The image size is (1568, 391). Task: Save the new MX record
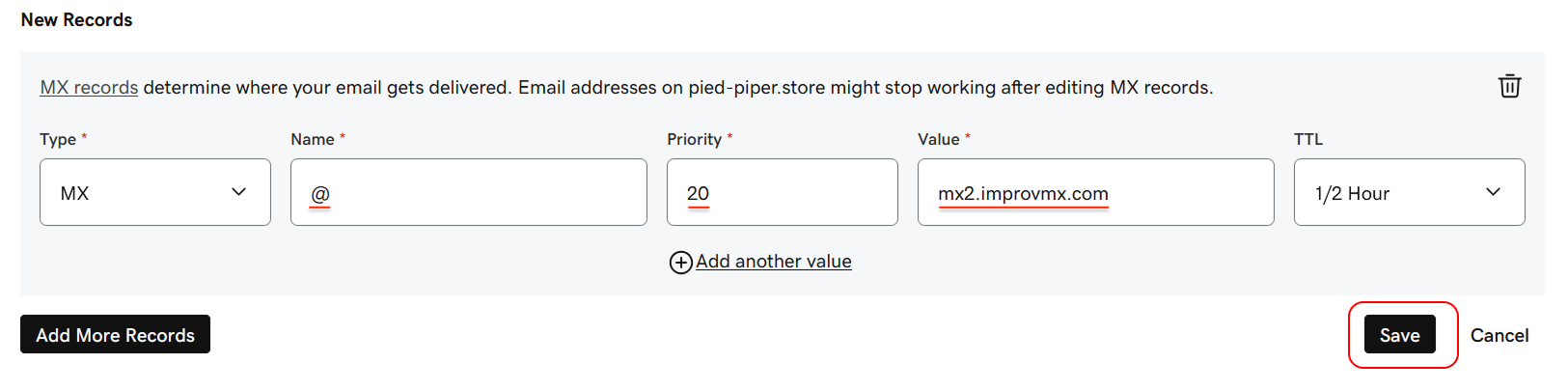tap(1399, 335)
